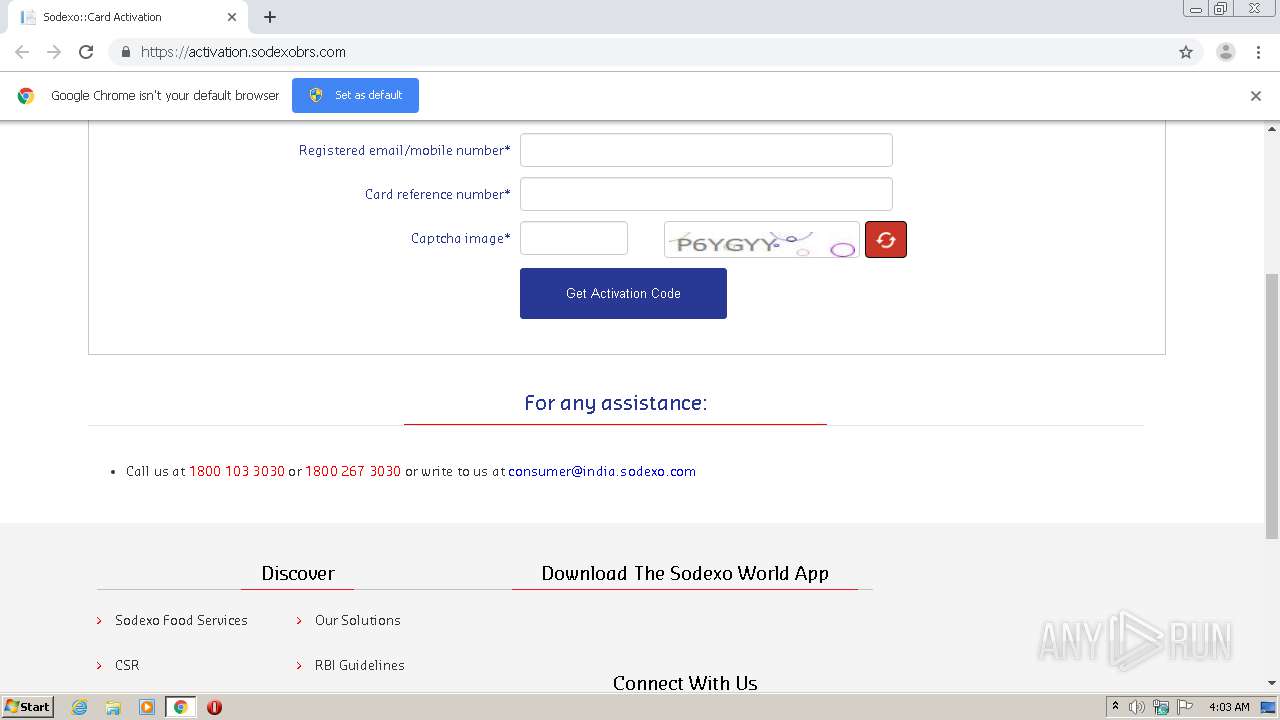Go forward in browser history
Viewport: 1280px width, 720px height.
pyautogui.click(x=54, y=52)
